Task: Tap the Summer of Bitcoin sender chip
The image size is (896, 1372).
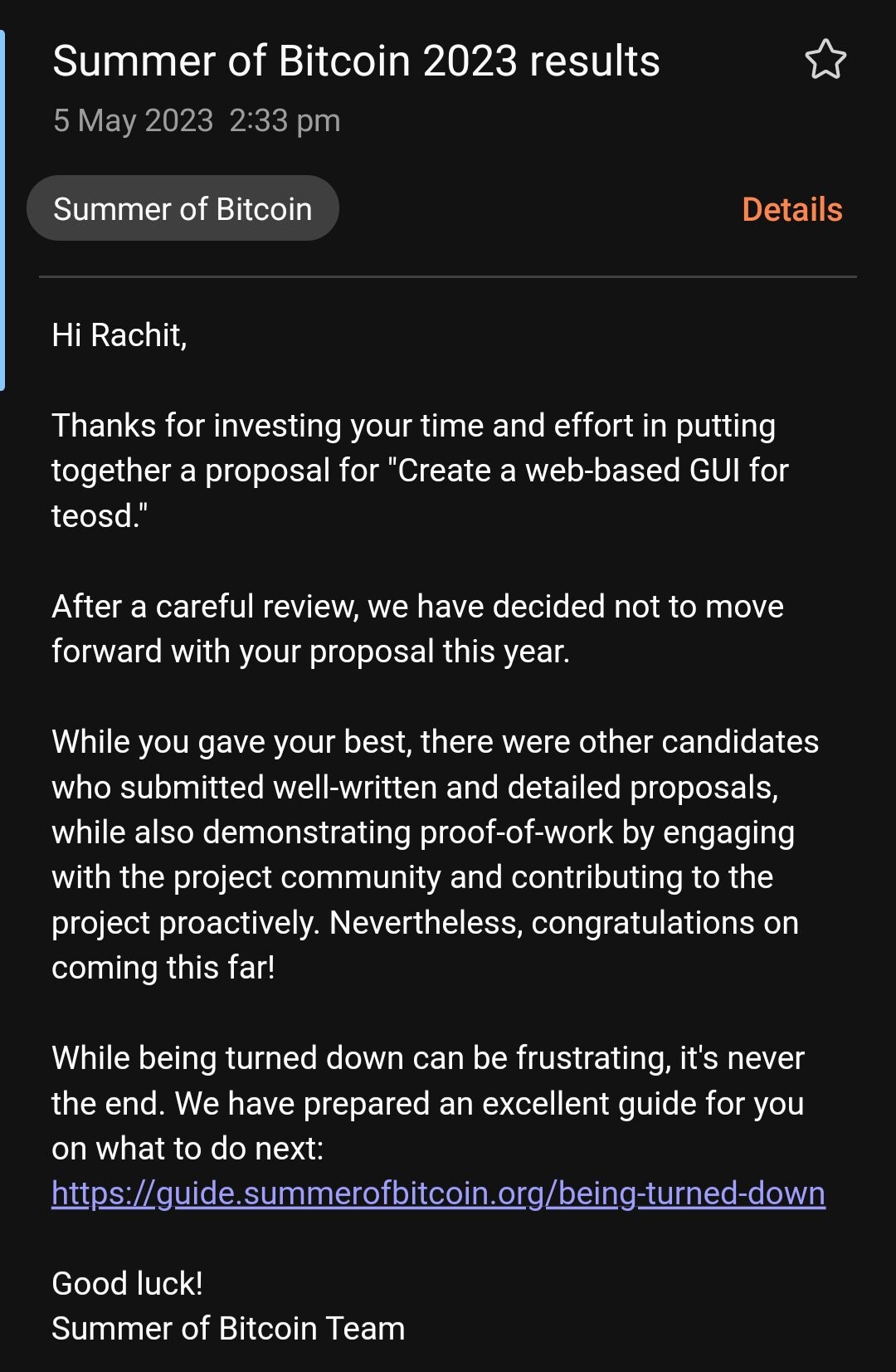Action: [x=183, y=209]
